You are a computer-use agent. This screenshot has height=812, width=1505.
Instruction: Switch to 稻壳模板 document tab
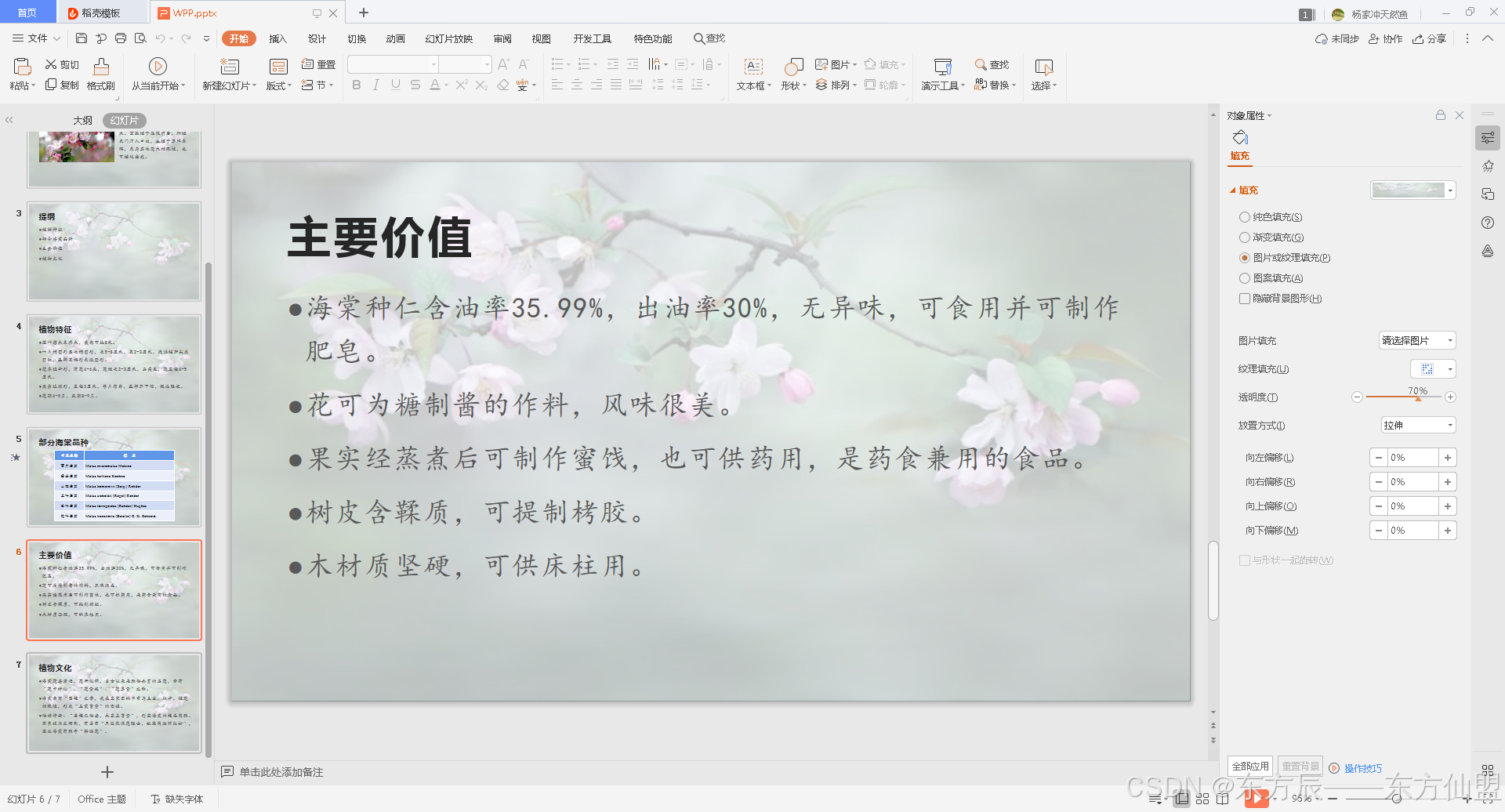[100, 13]
